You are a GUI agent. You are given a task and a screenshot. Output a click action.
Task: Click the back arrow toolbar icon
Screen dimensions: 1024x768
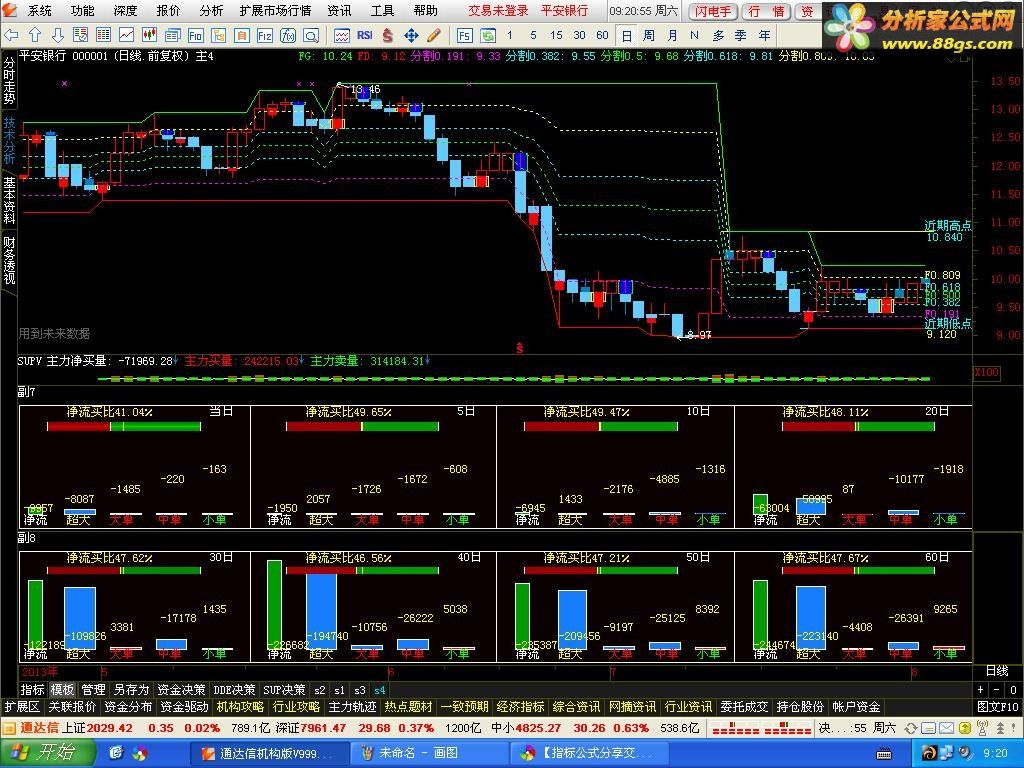coord(11,35)
